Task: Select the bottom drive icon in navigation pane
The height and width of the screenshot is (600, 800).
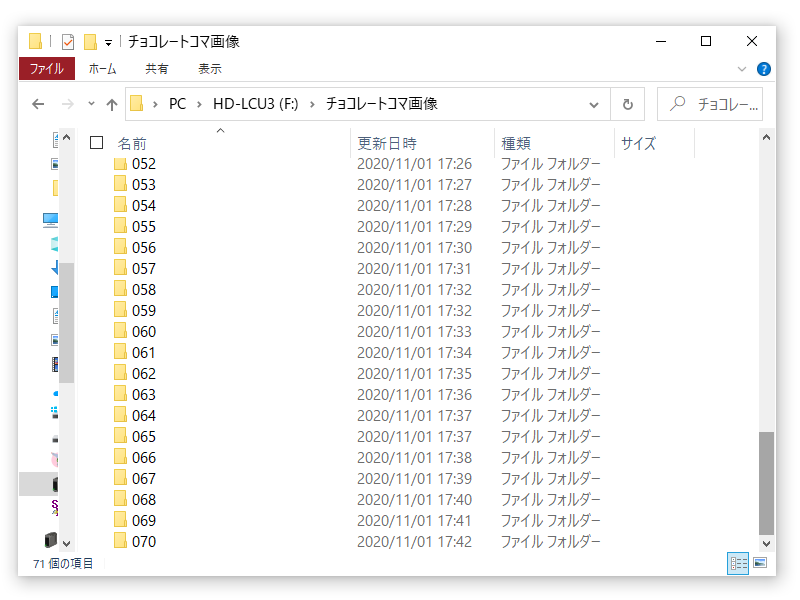Action: point(51,540)
